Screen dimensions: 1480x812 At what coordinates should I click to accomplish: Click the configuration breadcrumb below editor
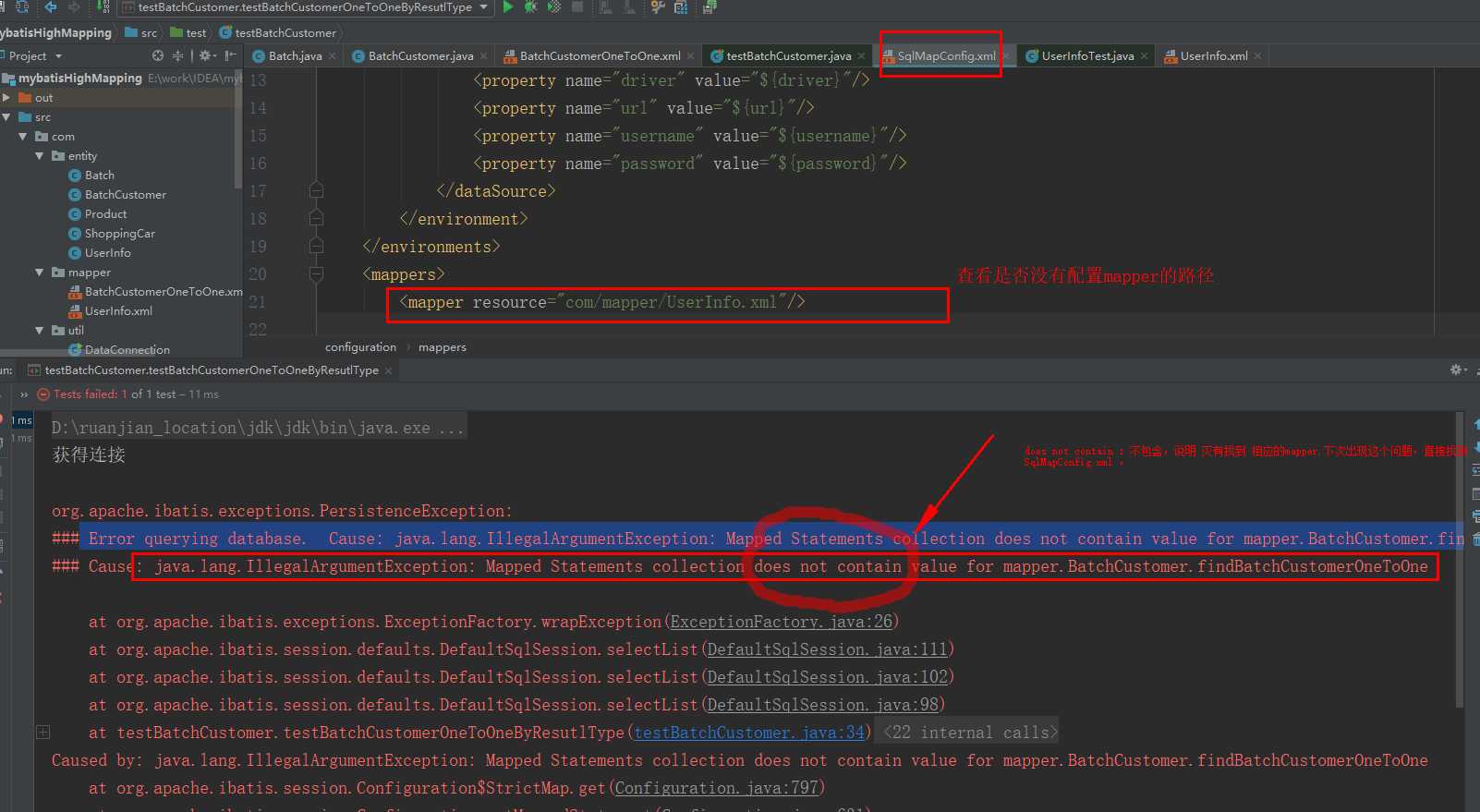360,347
